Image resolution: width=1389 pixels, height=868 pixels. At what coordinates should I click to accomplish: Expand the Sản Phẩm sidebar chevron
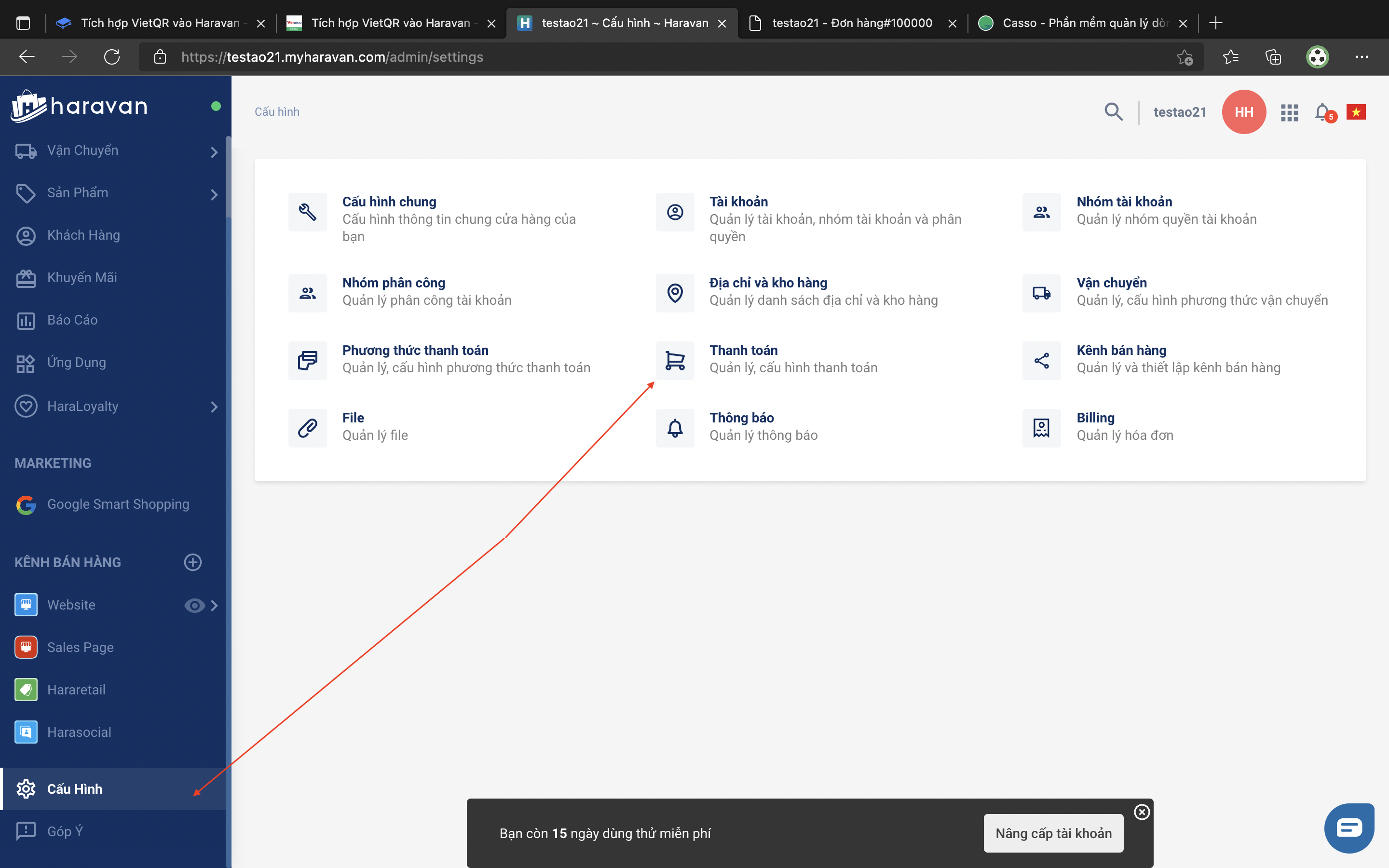214,195
